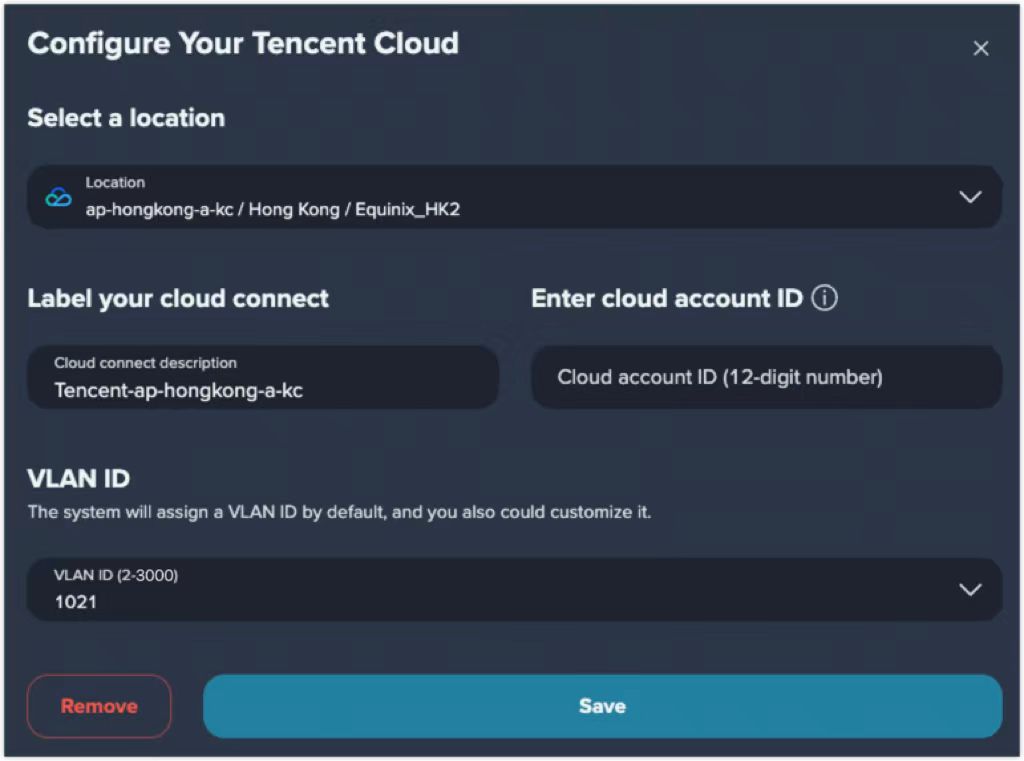Click the 'VLAN ID' section heading
The image size is (1024, 761).
pyautogui.click(x=78, y=479)
